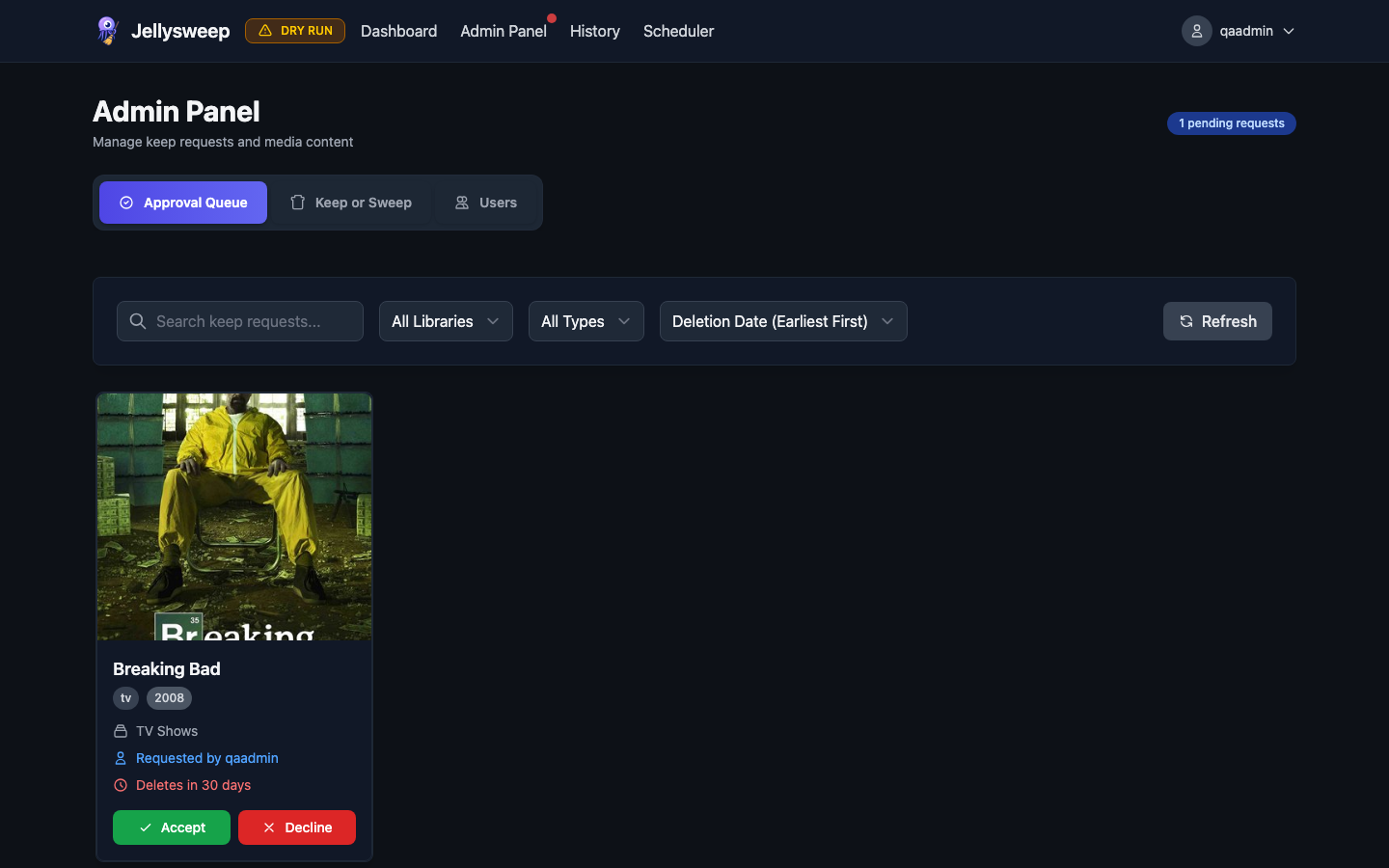Click the Jellysweep brand name
This screenshot has width=1389, height=868.
pos(180,31)
